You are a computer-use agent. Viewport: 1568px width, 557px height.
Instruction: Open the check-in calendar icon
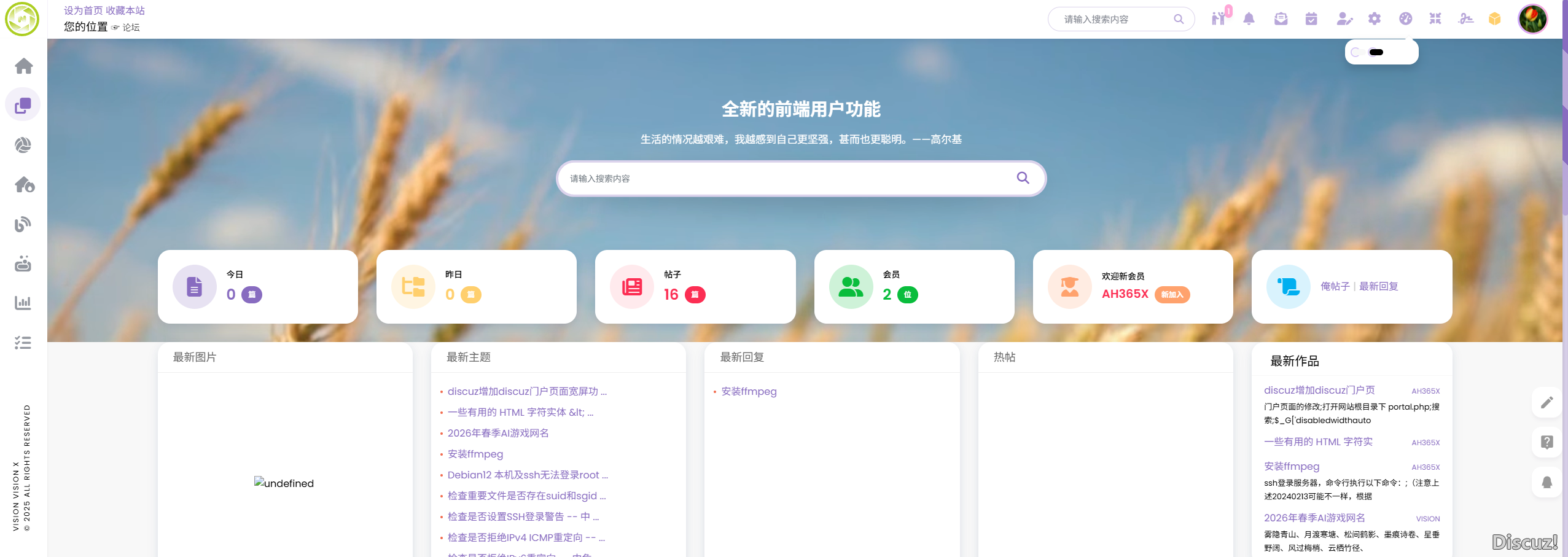click(1311, 19)
